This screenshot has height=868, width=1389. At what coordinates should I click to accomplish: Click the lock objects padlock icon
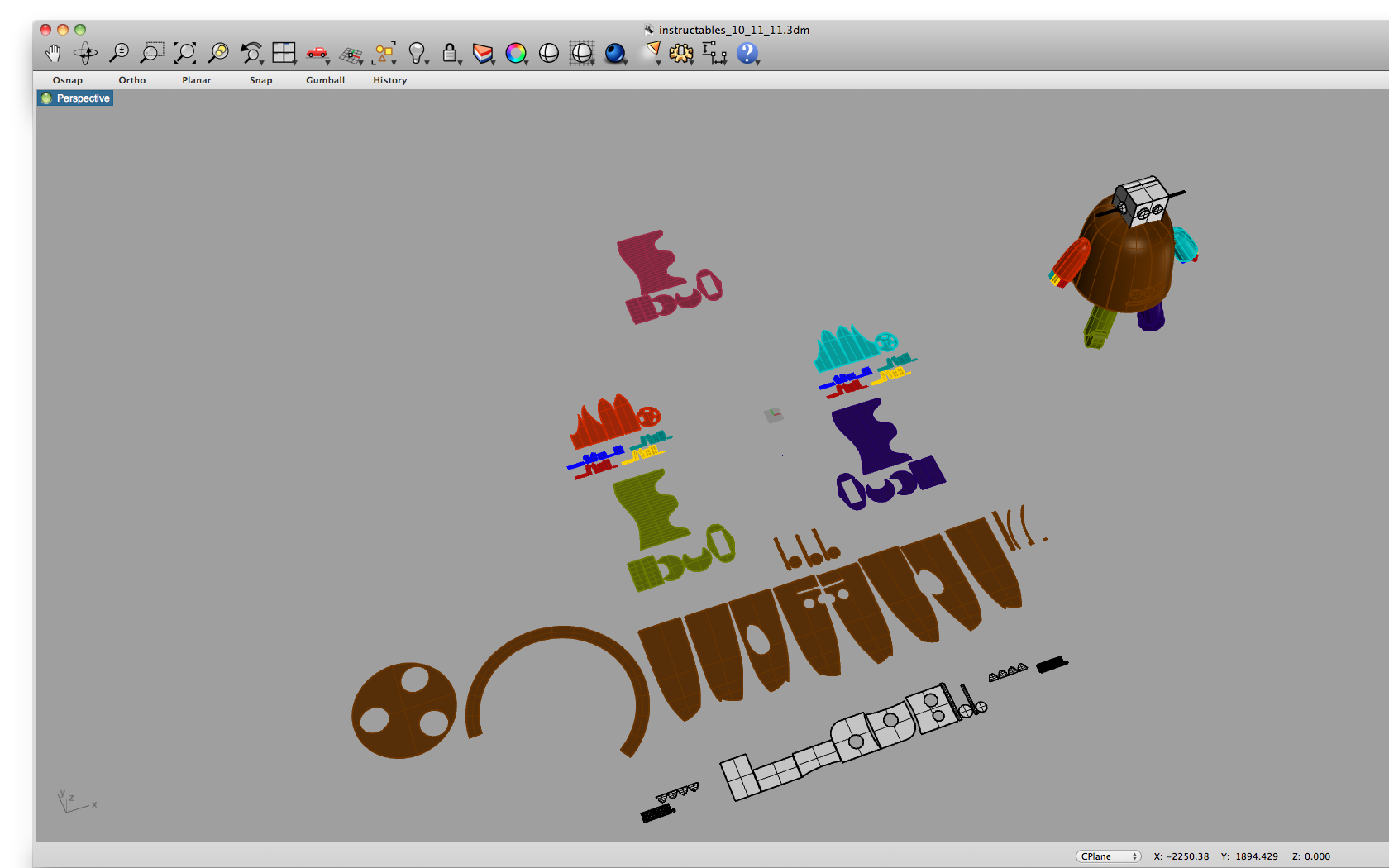[x=449, y=52]
